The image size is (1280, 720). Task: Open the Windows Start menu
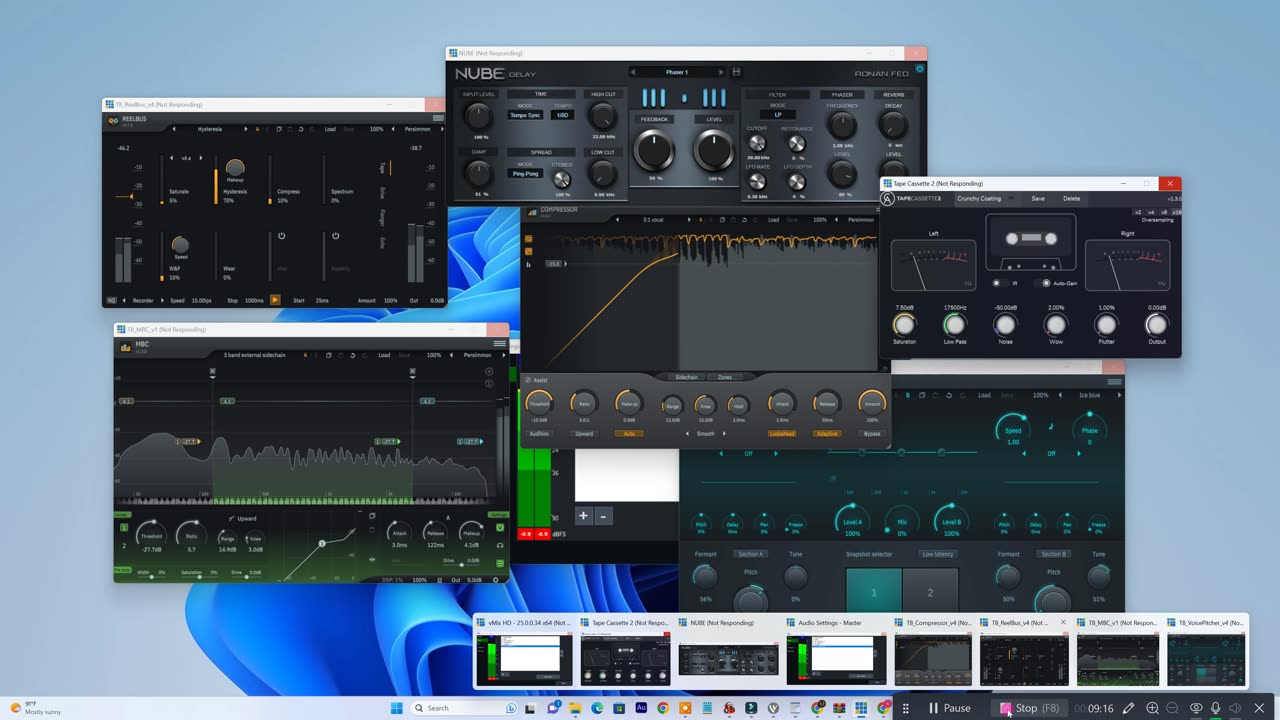(x=396, y=708)
